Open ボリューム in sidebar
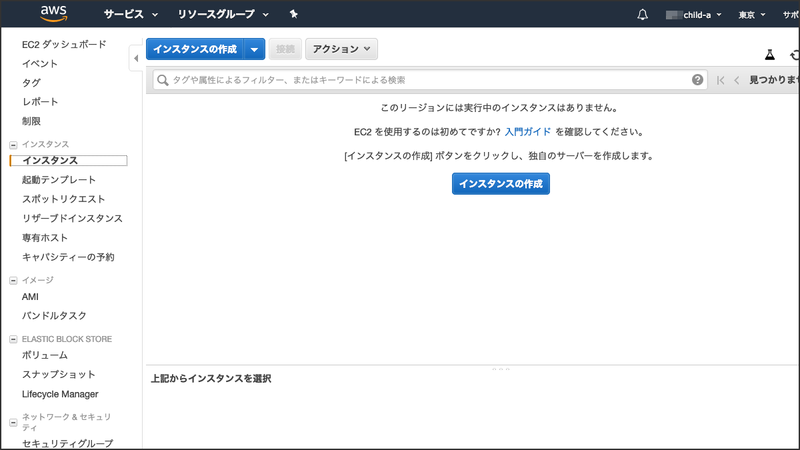The width and height of the screenshot is (800, 450). [44, 355]
